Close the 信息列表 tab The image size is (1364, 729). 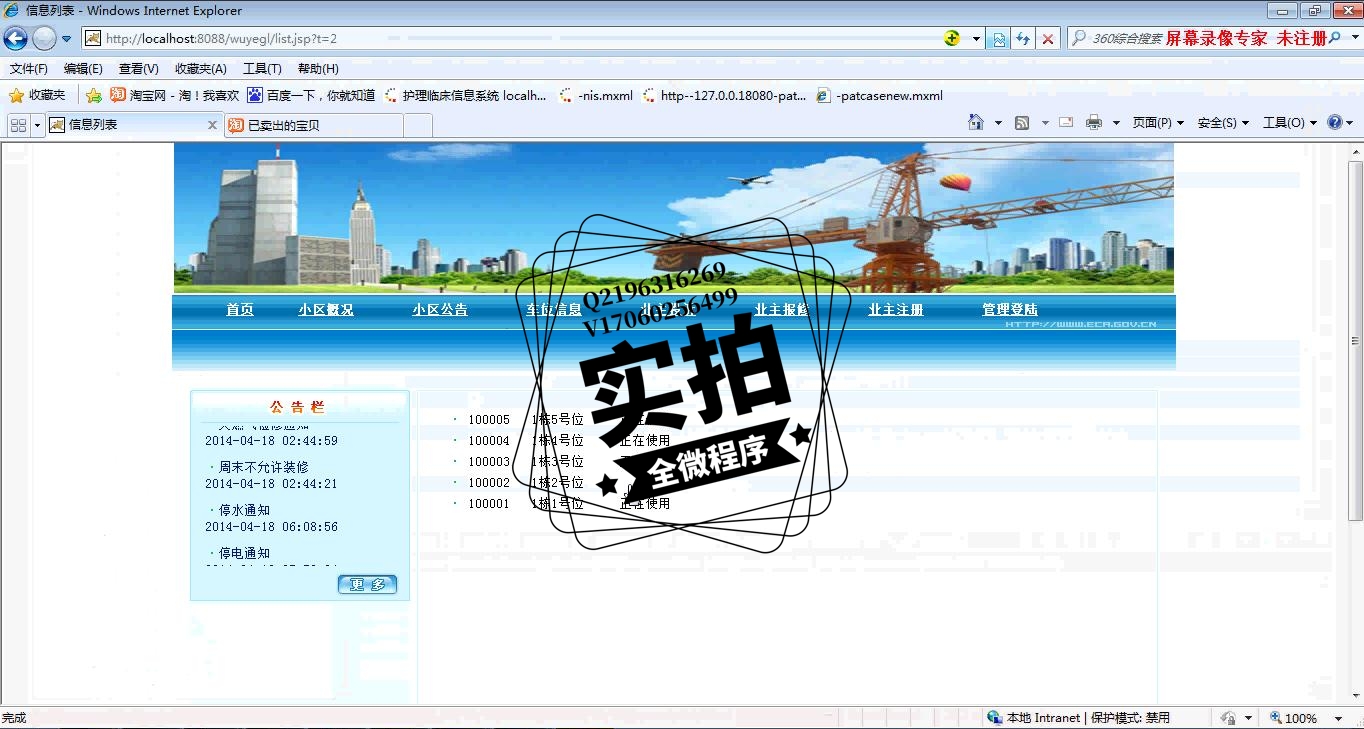(x=212, y=125)
